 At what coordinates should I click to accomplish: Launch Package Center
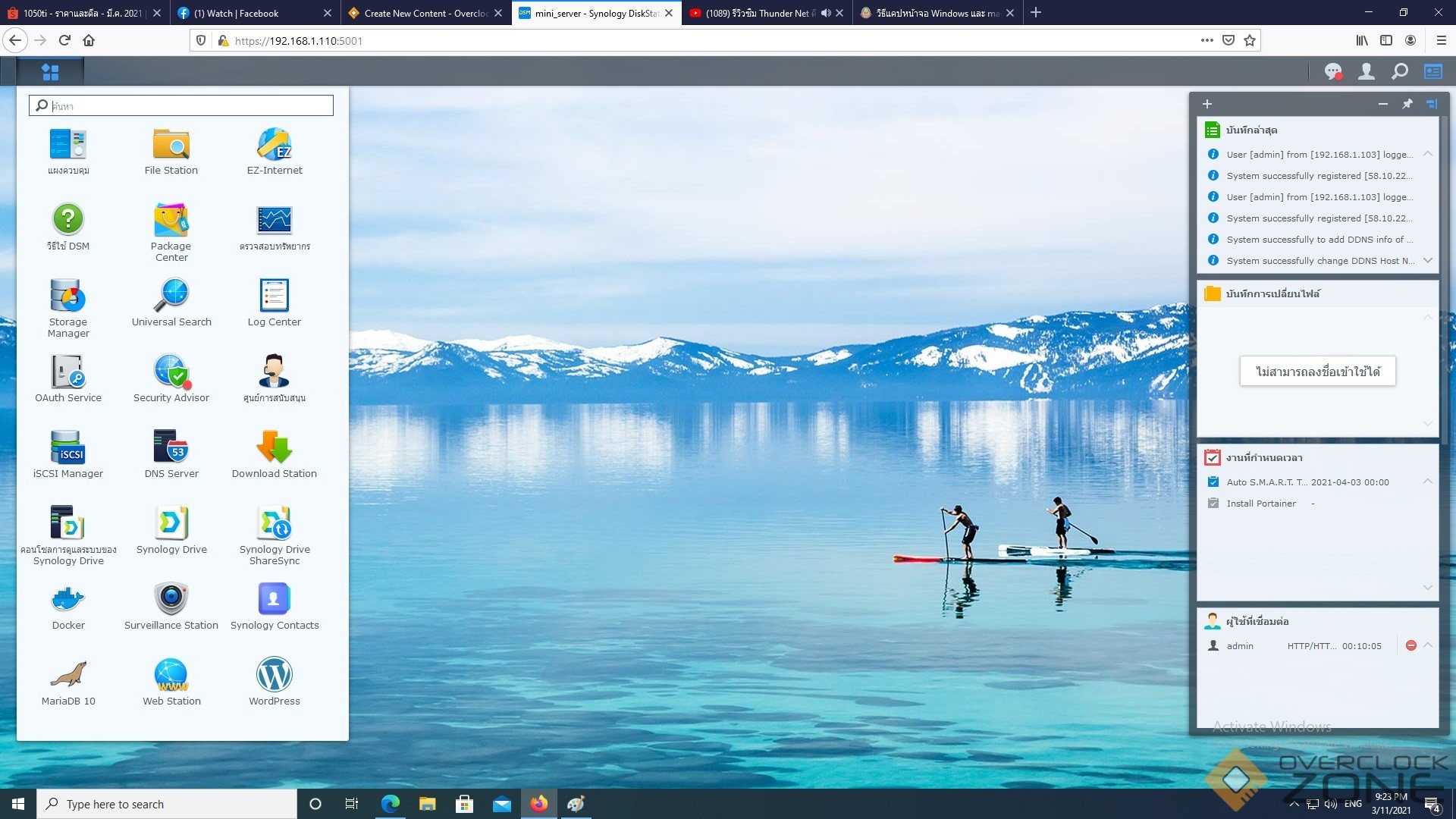click(x=171, y=221)
